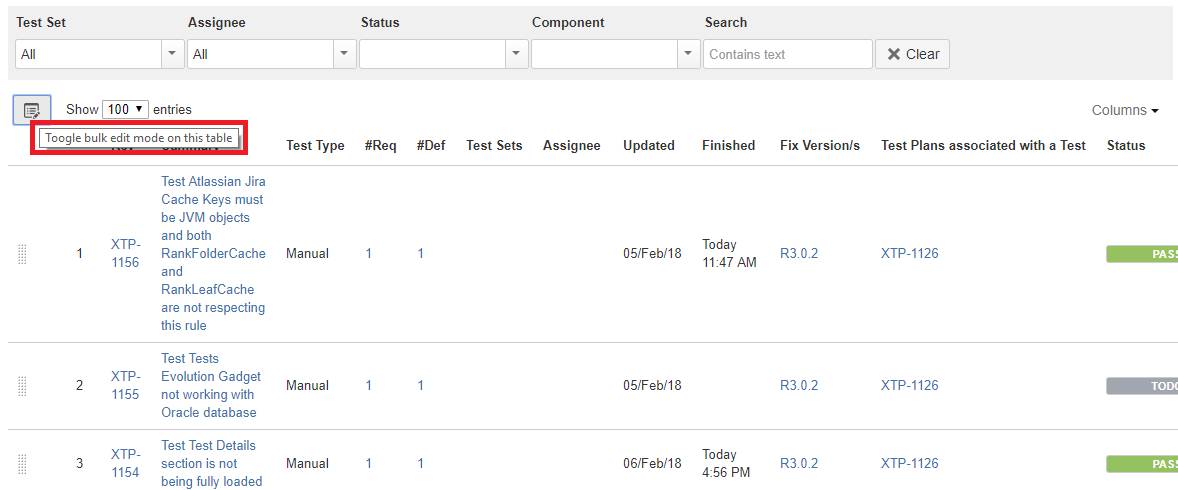Click drag handle icon for row 3

coord(22,464)
